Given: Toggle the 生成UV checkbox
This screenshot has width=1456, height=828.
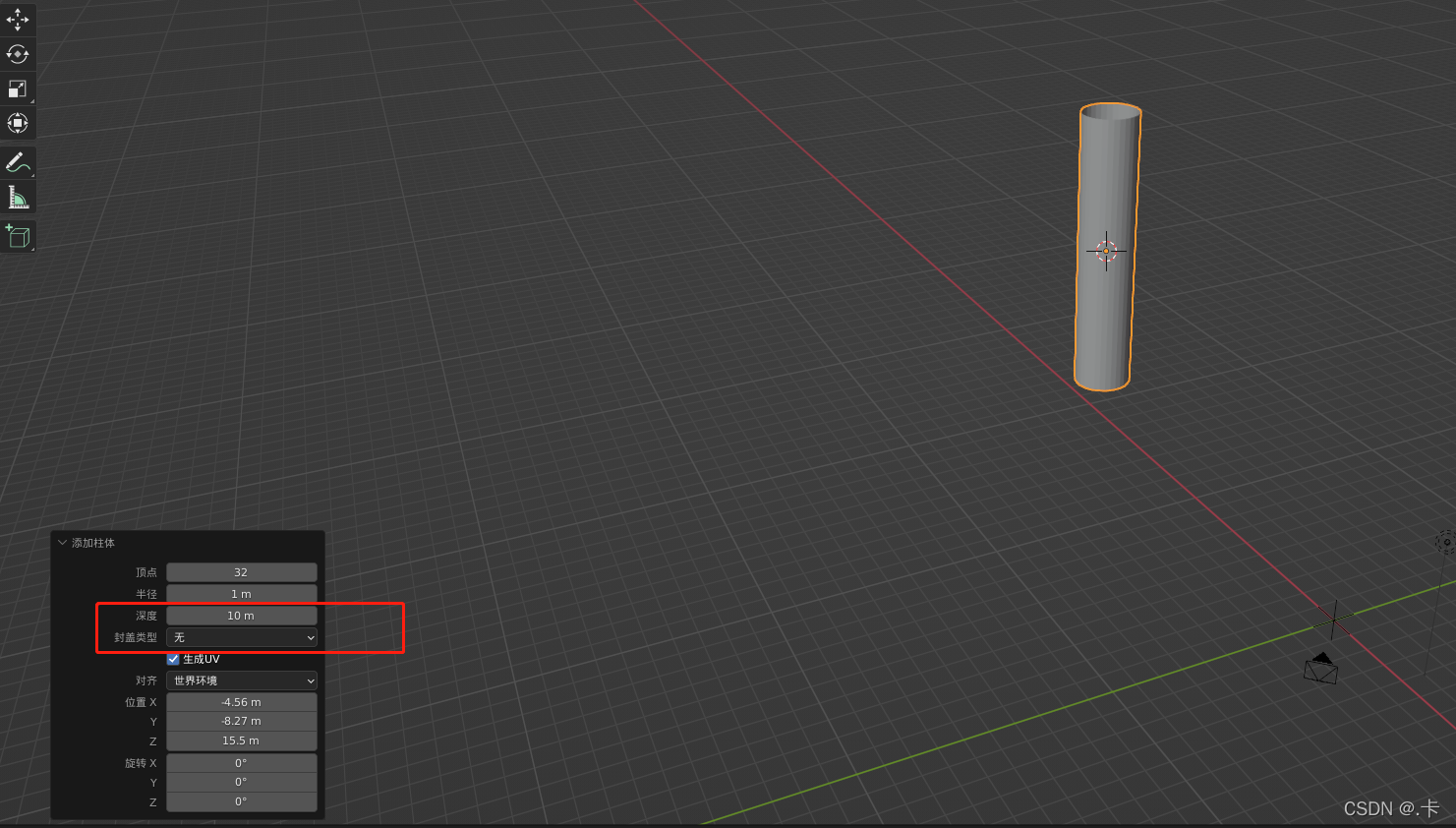Looking at the screenshot, I should 173,659.
